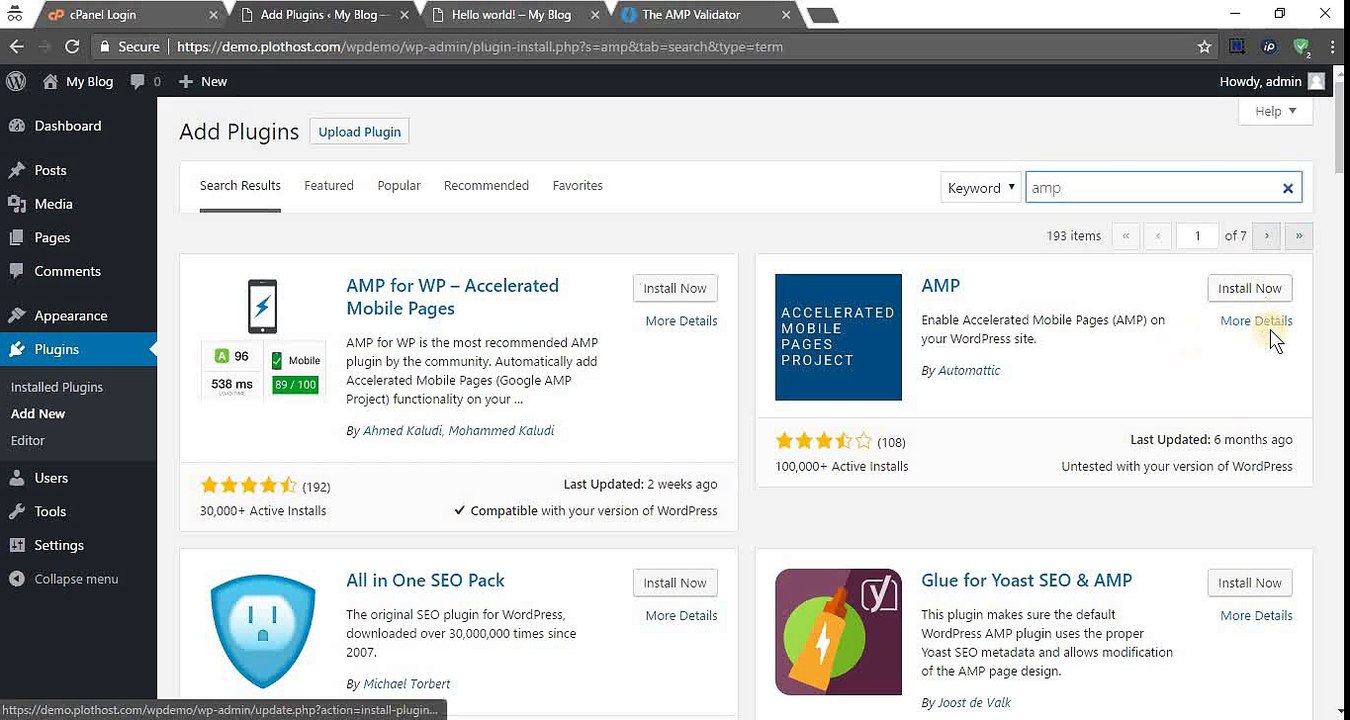1350x720 pixels.
Task: Switch to The AMP Validator browser tab
Action: pos(704,15)
